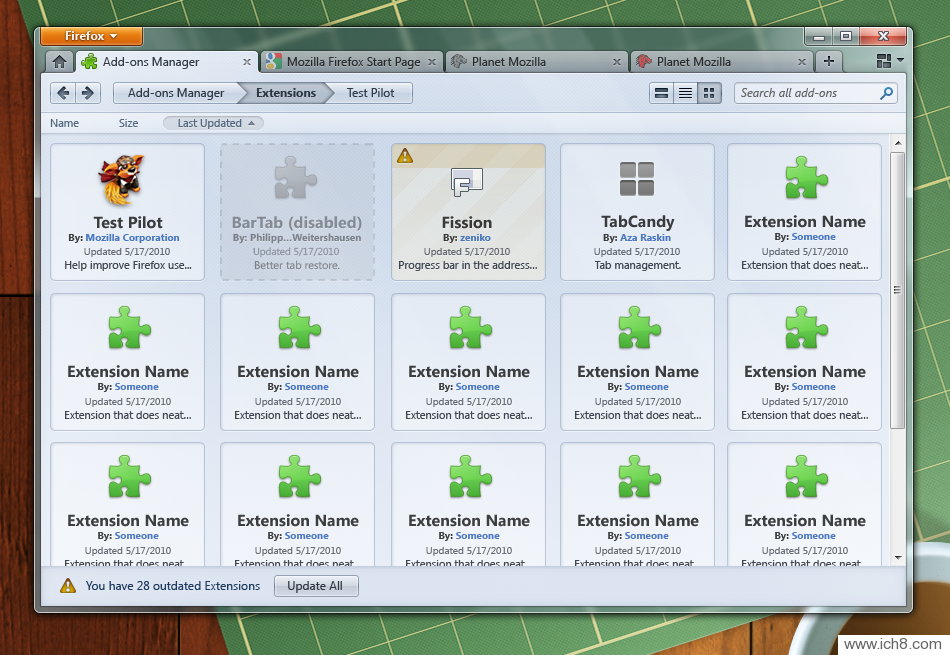Open the tab groups dropdown
The image size is (950, 655).
pyautogui.click(x=889, y=61)
